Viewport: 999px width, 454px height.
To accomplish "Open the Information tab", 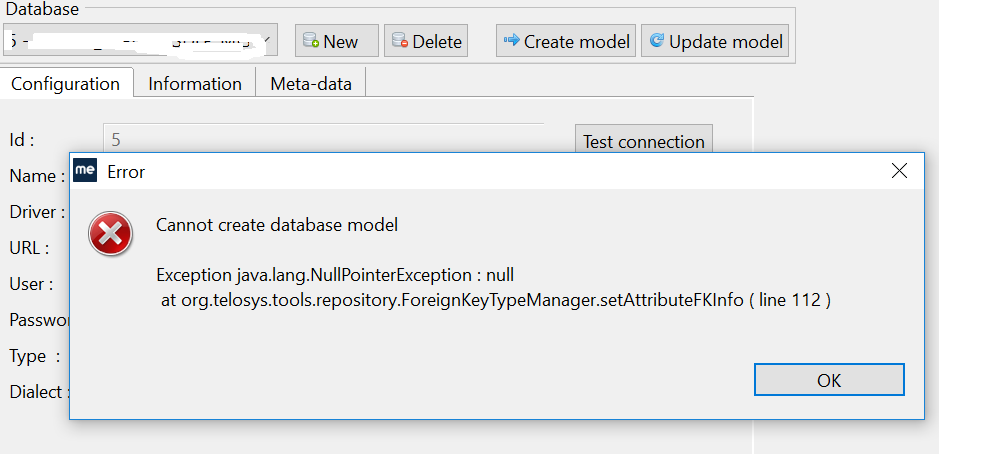I will click(x=195, y=84).
